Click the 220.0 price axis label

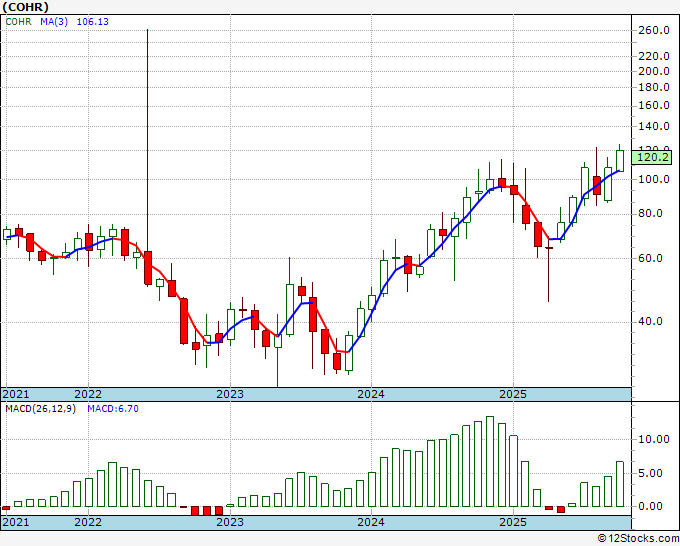[x=654, y=56]
